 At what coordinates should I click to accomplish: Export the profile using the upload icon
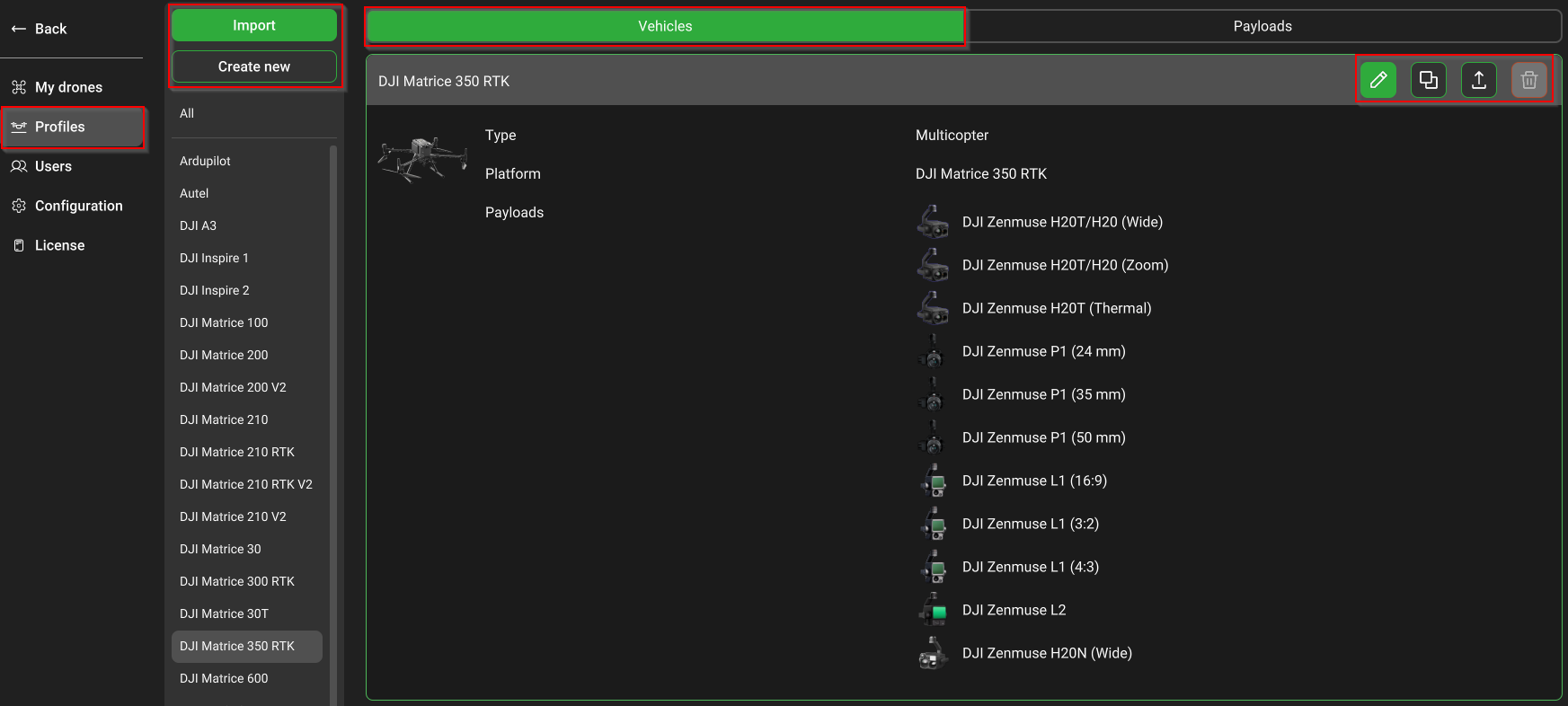coord(1479,81)
